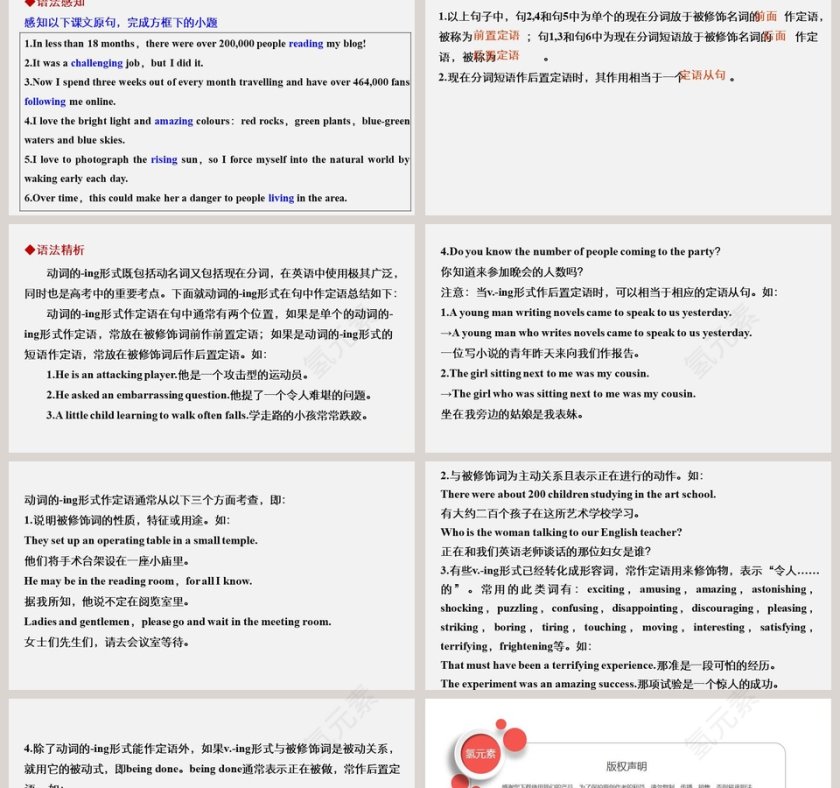Click the blue word 'rising' in sentence 5
Screen dimensions: 840x788
163,159
